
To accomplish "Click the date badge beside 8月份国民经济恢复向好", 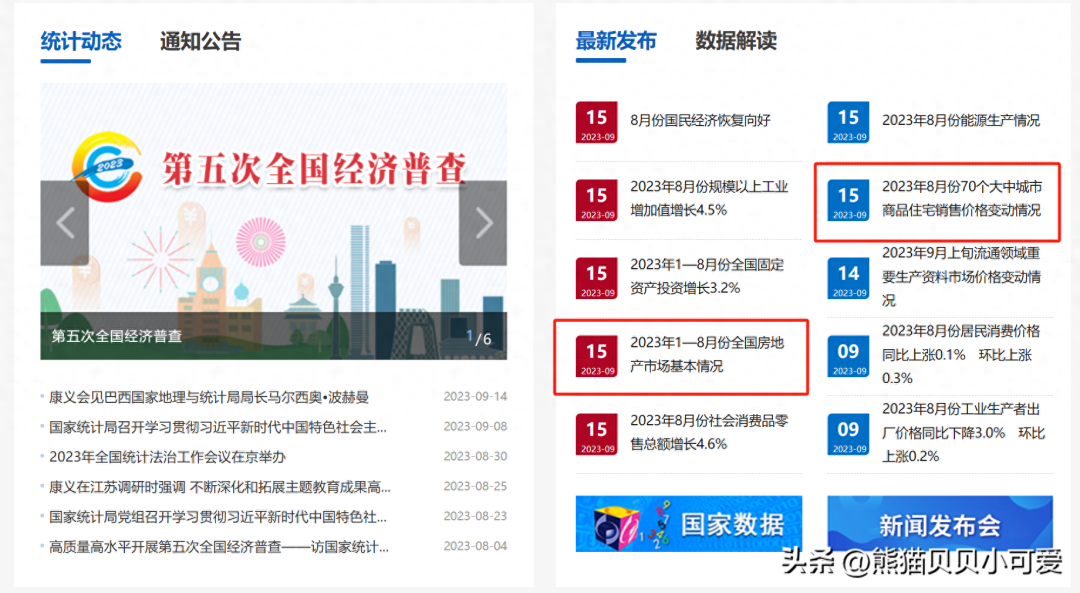I will click(x=596, y=122).
